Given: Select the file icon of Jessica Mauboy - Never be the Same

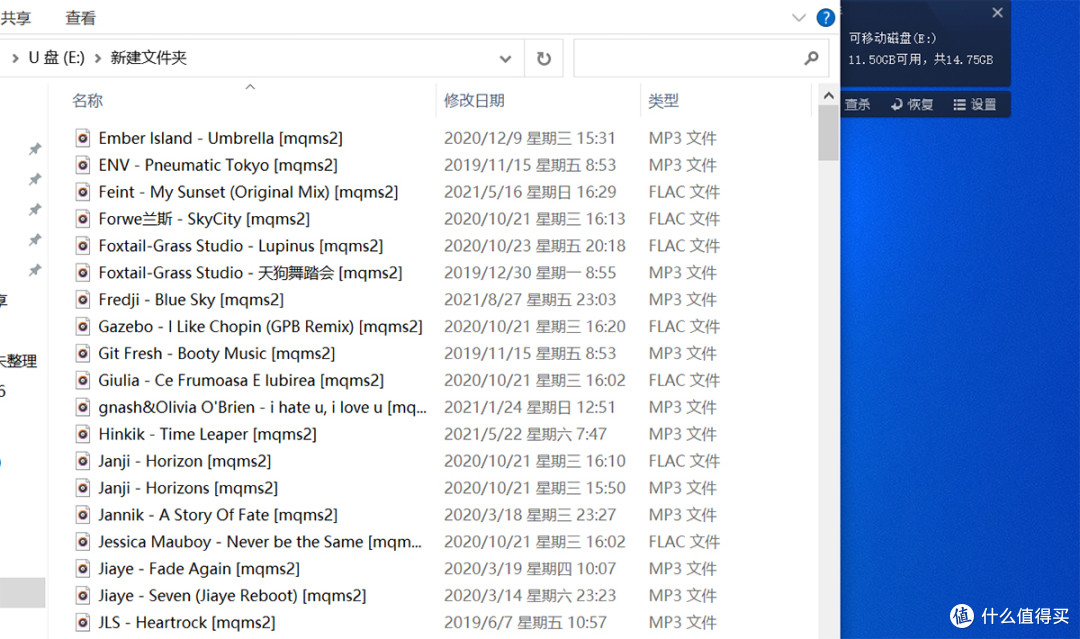Looking at the screenshot, I should click(x=83, y=541).
